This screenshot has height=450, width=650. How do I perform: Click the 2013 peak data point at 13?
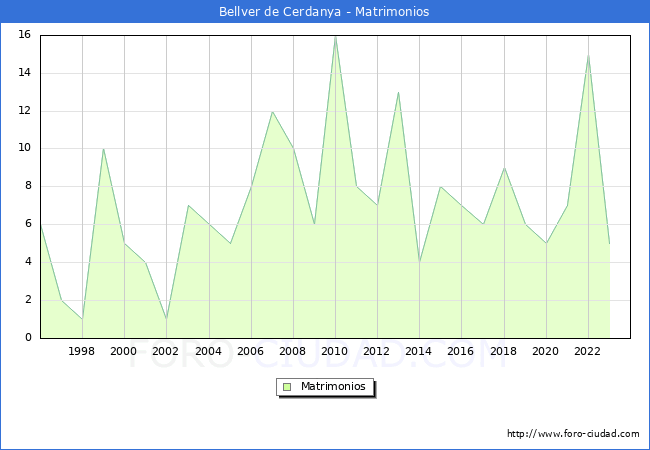[398, 92]
